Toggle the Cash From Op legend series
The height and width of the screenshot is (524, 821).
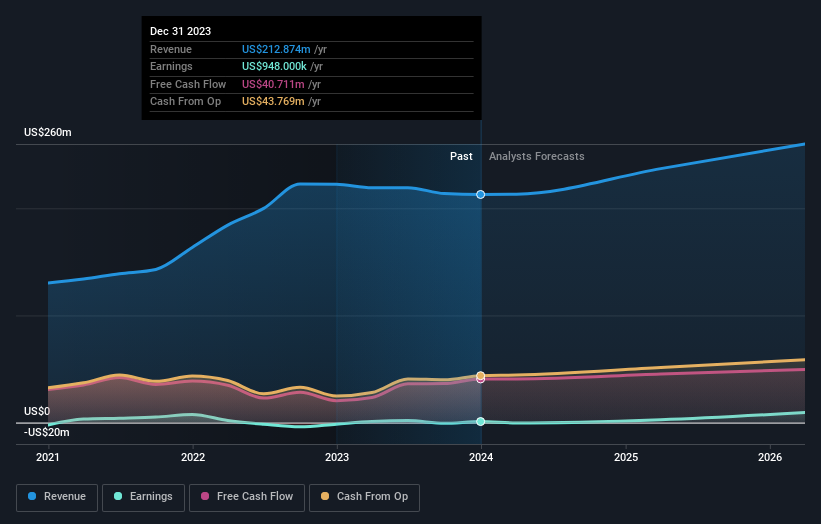(364, 497)
